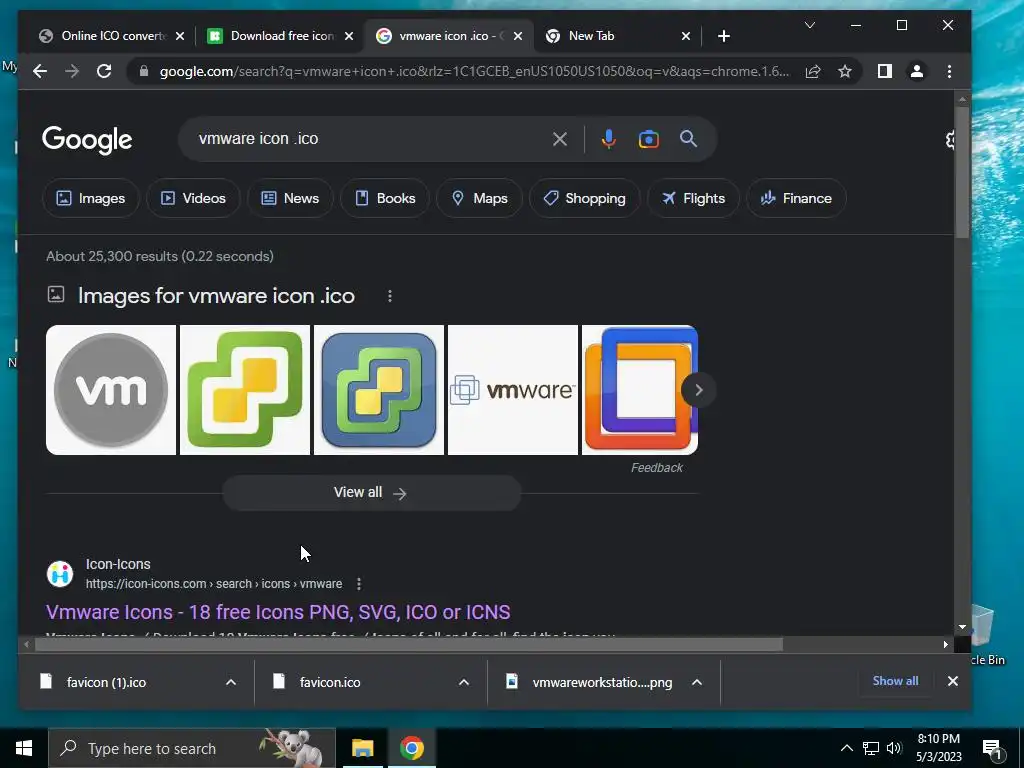The height and width of the screenshot is (768, 1024).
Task: Open the vmware wordmark logo thumbnail
Action: (513, 390)
